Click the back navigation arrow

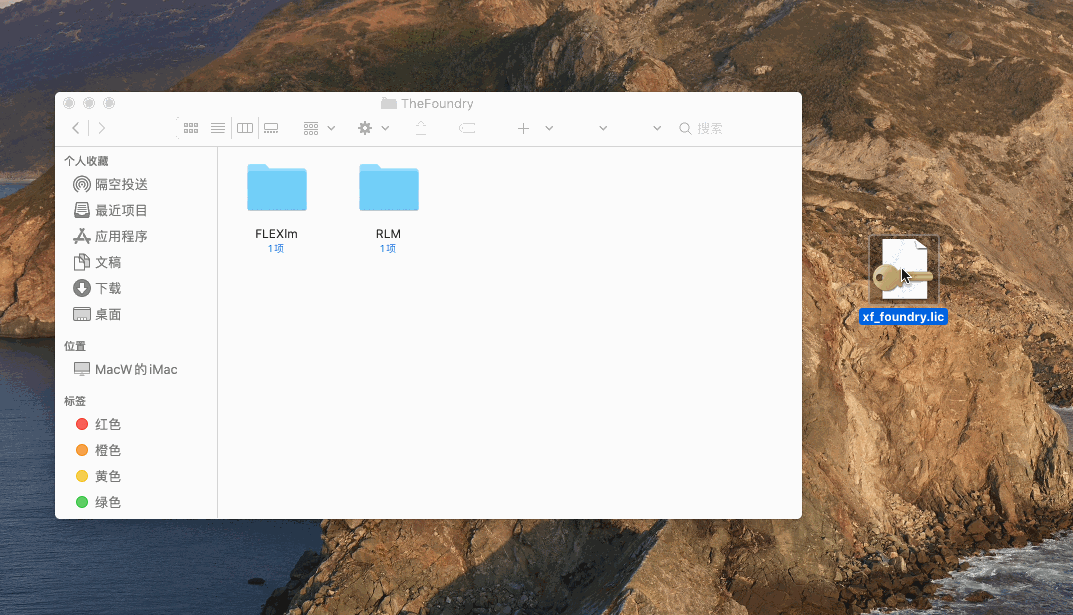click(76, 128)
